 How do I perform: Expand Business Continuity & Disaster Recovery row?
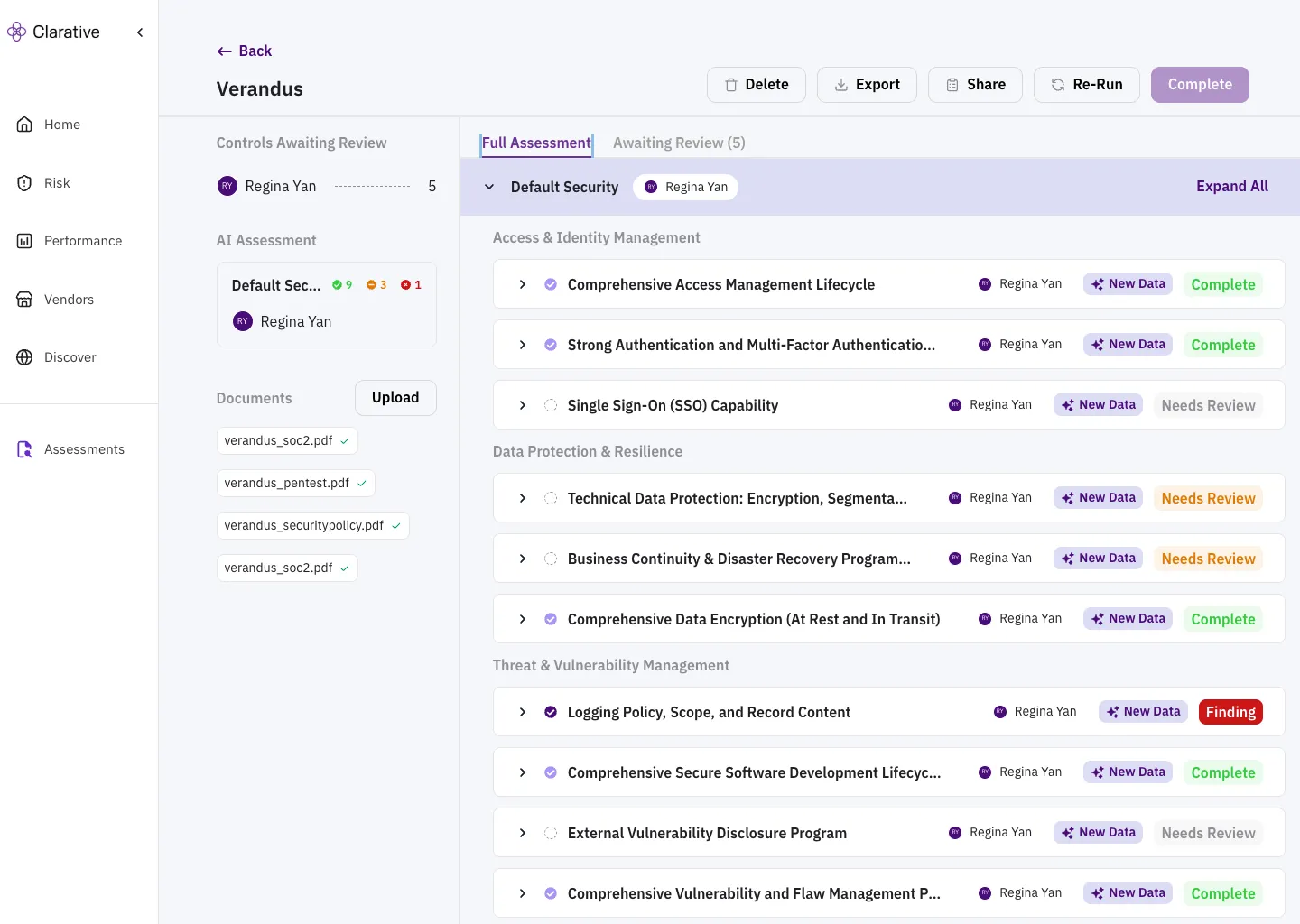523,559
